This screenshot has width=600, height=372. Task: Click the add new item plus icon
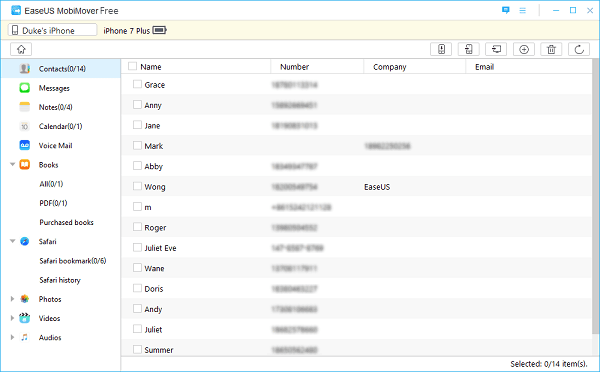524,49
